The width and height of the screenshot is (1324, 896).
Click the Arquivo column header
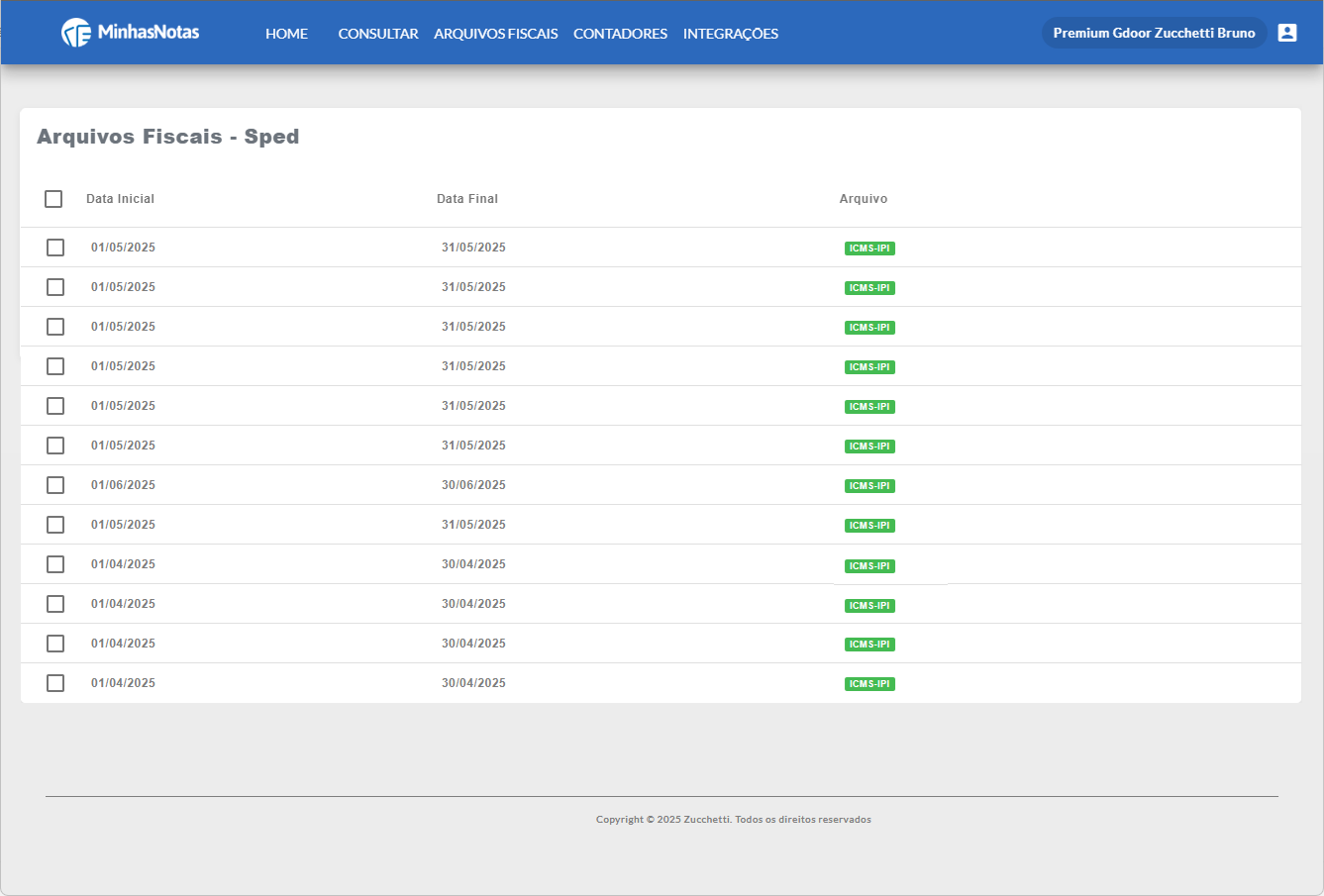pyautogui.click(x=864, y=199)
